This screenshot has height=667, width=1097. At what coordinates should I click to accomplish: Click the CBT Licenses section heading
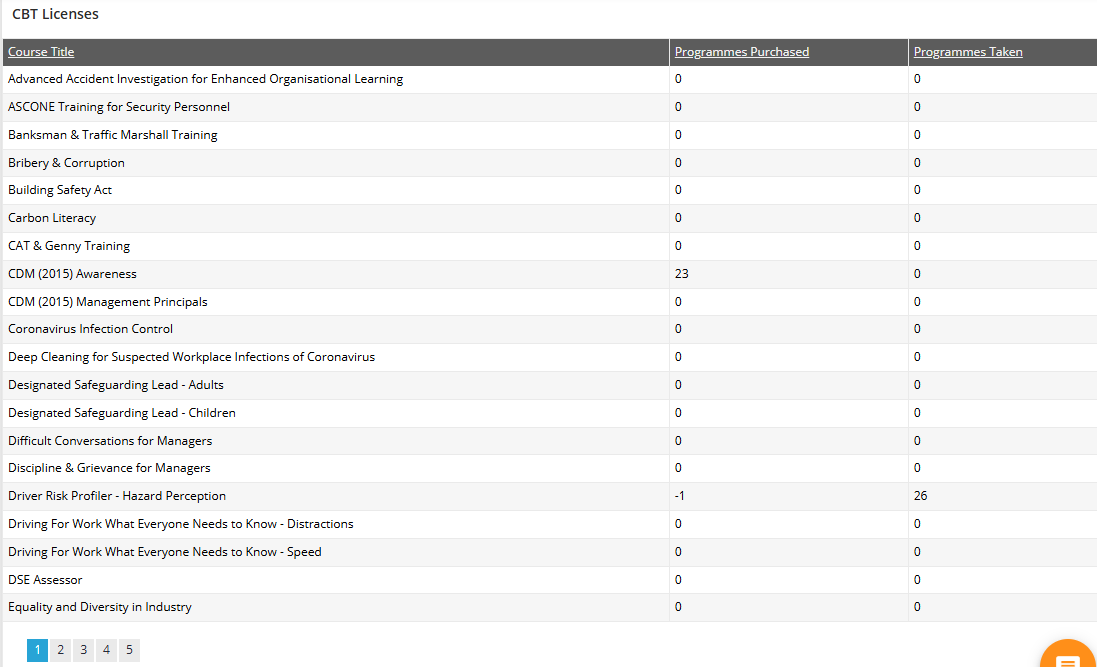click(x=55, y=15)
